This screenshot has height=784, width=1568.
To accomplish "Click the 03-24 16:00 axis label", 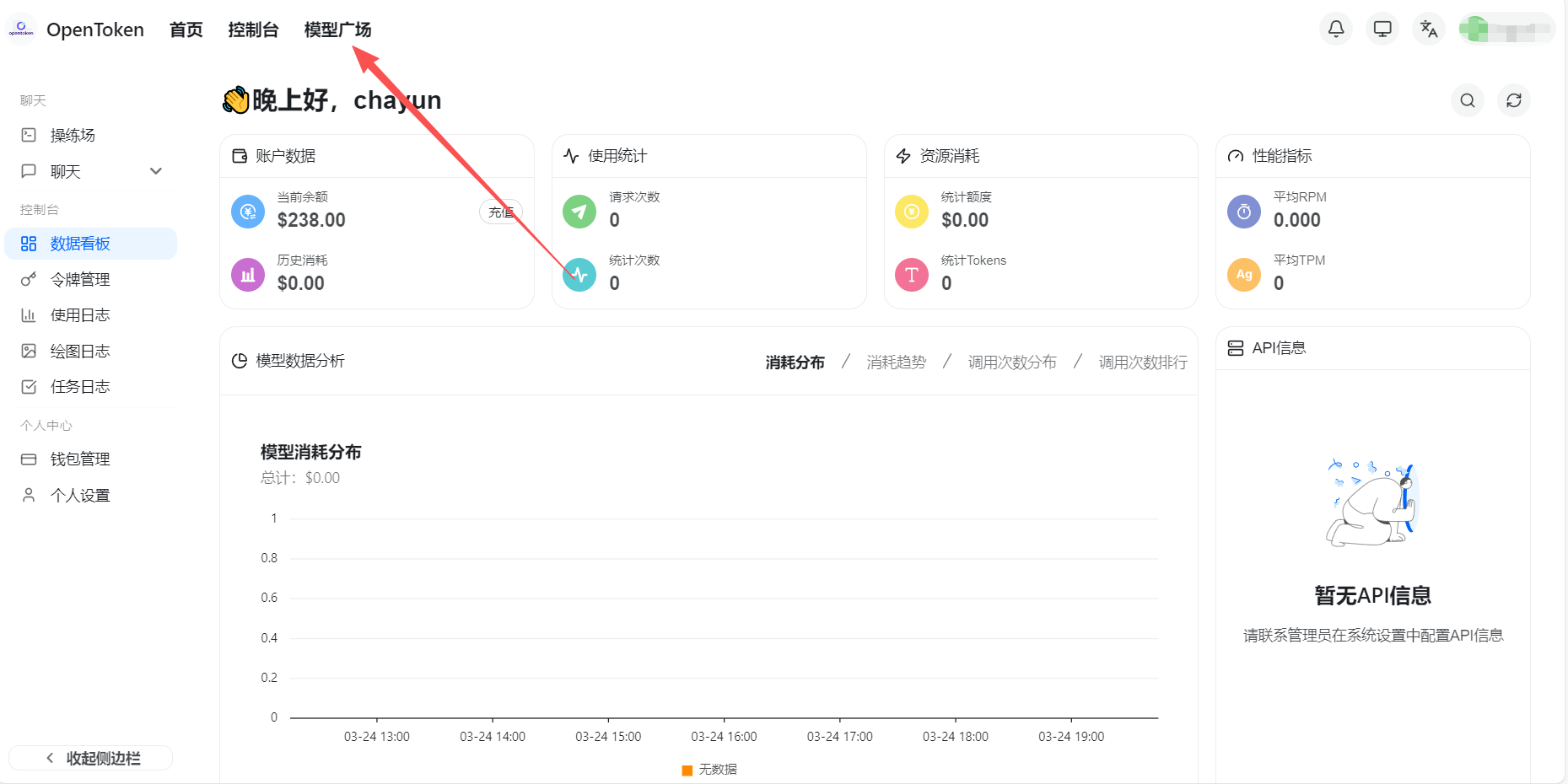I will (x=724, y=737).
